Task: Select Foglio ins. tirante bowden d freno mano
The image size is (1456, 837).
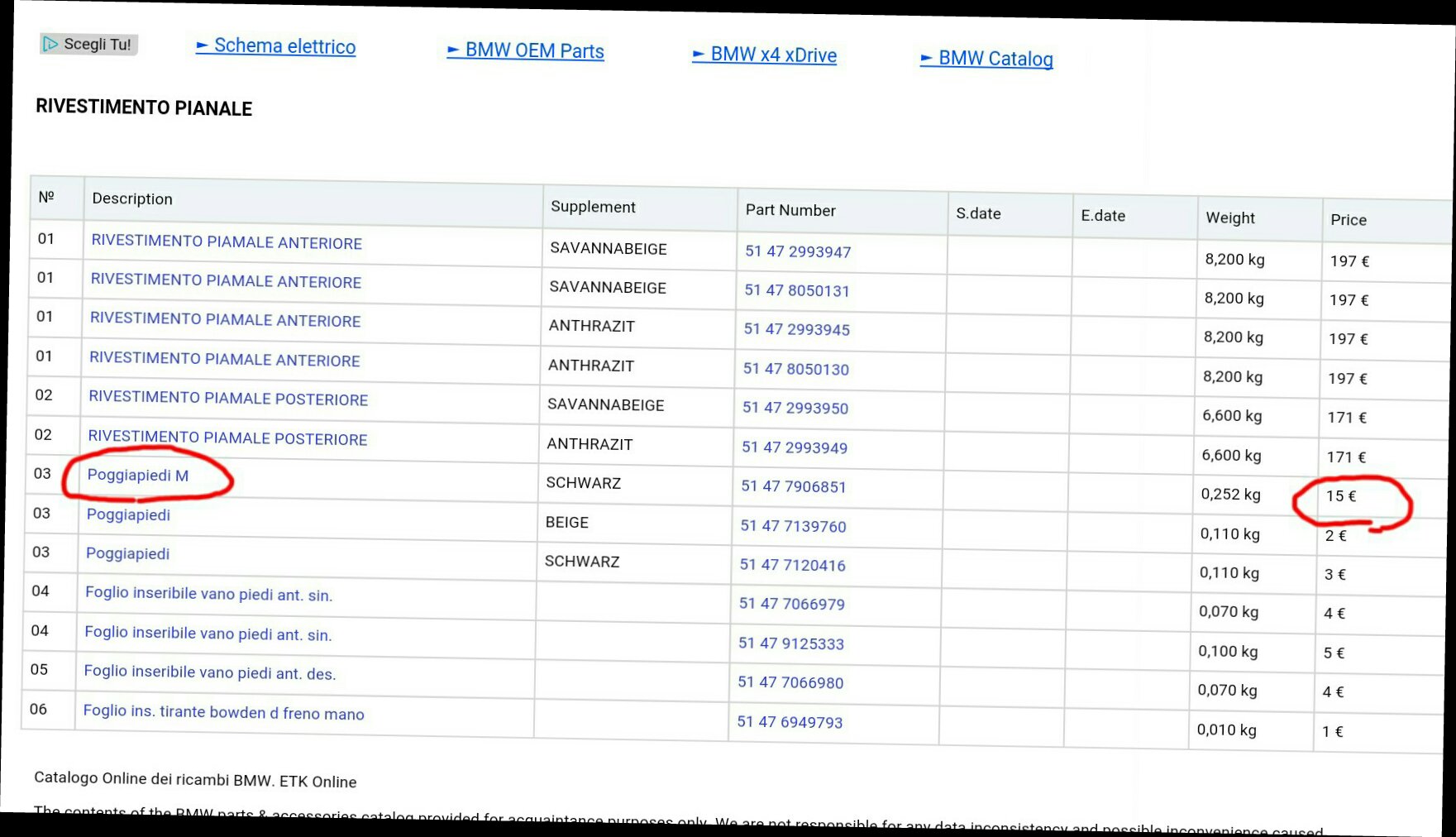Action: 223,712
